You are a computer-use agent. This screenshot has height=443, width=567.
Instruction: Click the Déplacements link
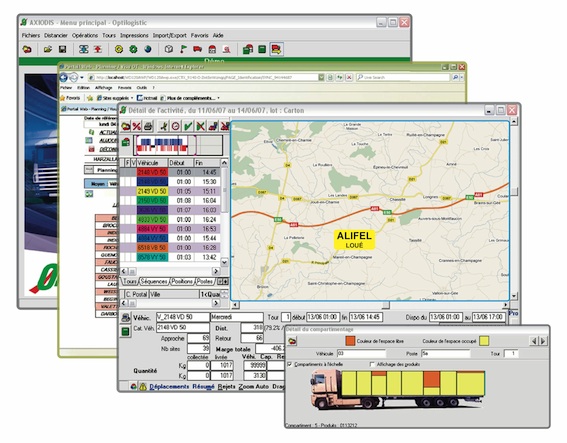169,387
